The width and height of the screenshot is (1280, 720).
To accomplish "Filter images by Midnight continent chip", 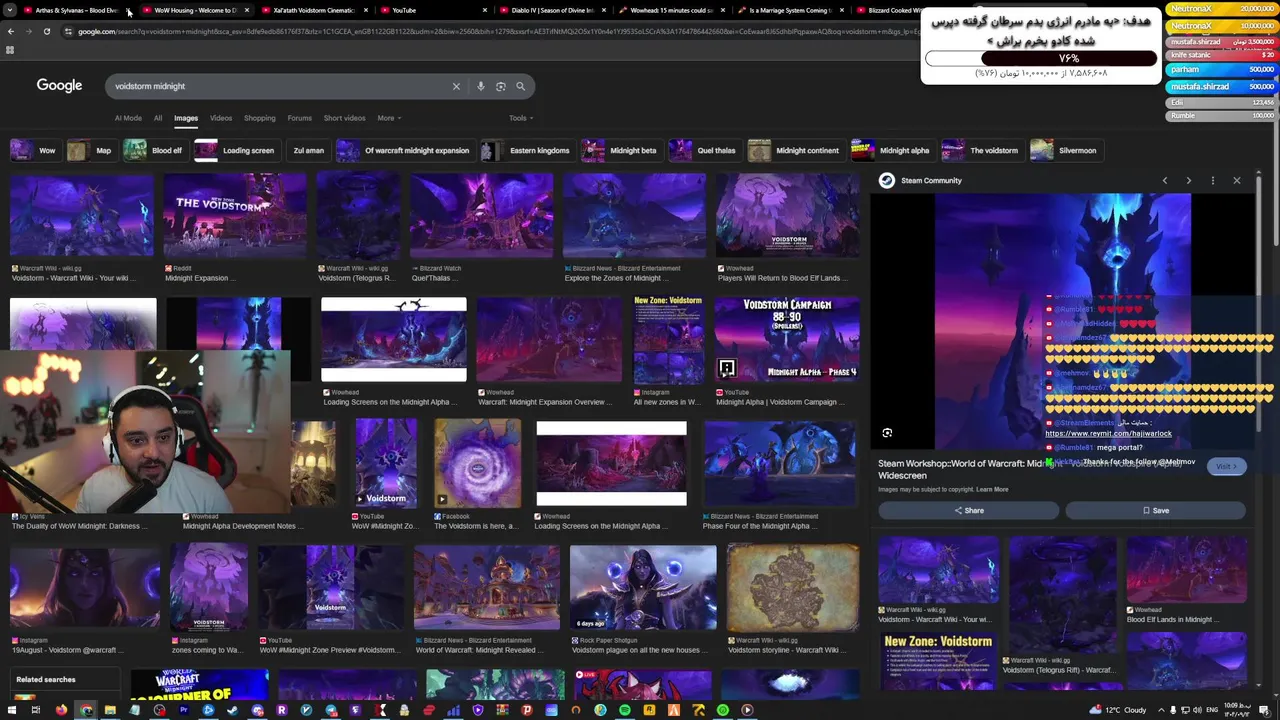I will click(796, 150).
